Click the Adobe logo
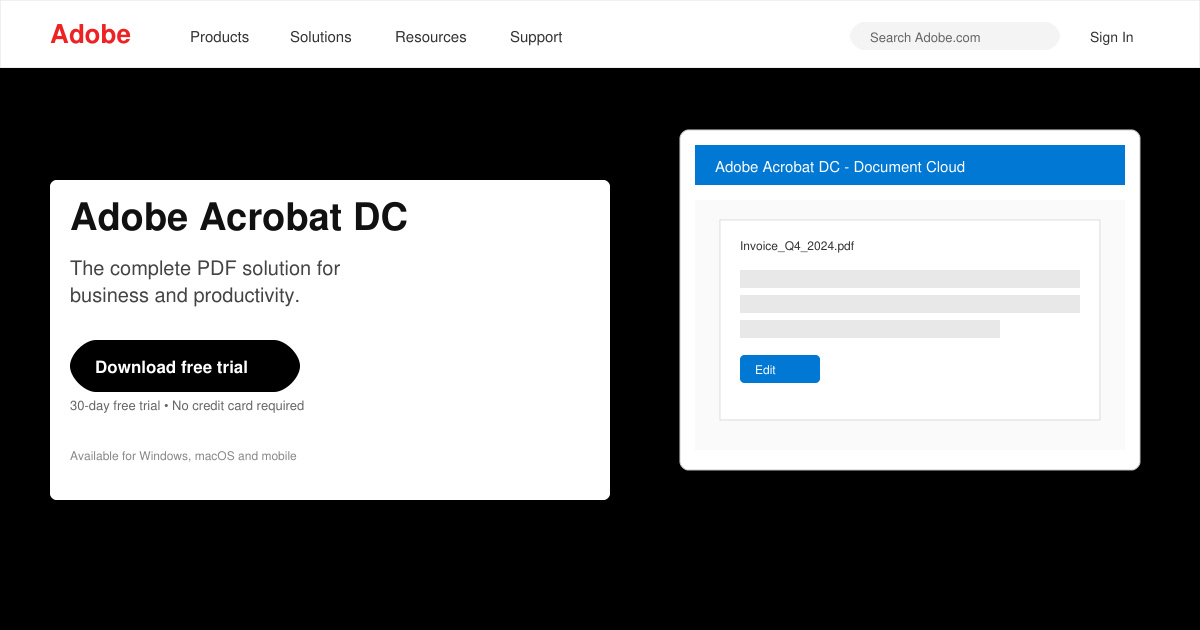The width and height of the screenshot is (1200, 630). 90,35
